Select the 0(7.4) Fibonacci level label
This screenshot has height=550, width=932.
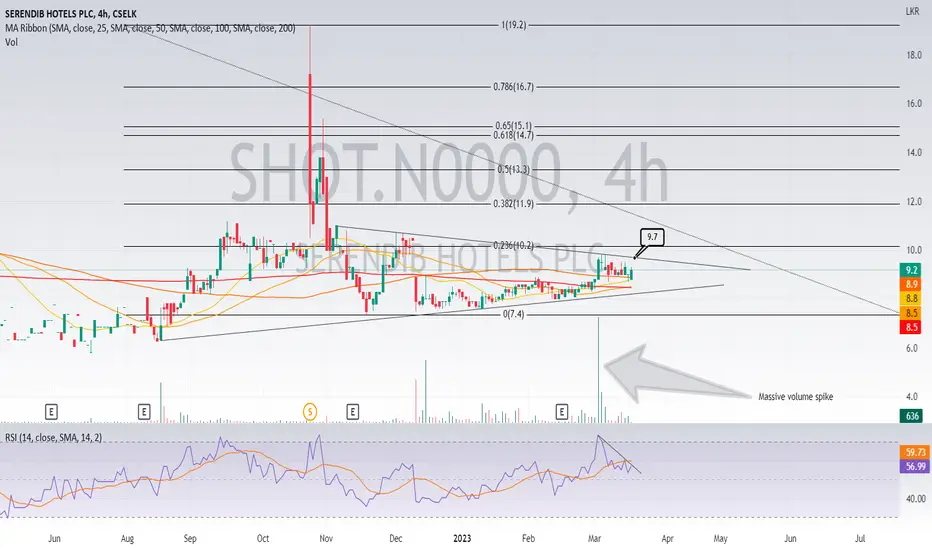(x=514, y=315)
